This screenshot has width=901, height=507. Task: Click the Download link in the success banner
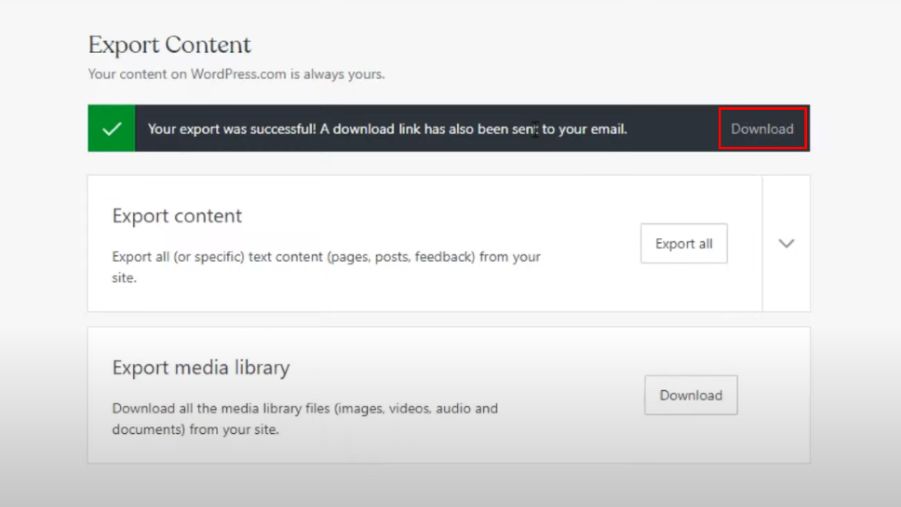(x=762, y=129)
